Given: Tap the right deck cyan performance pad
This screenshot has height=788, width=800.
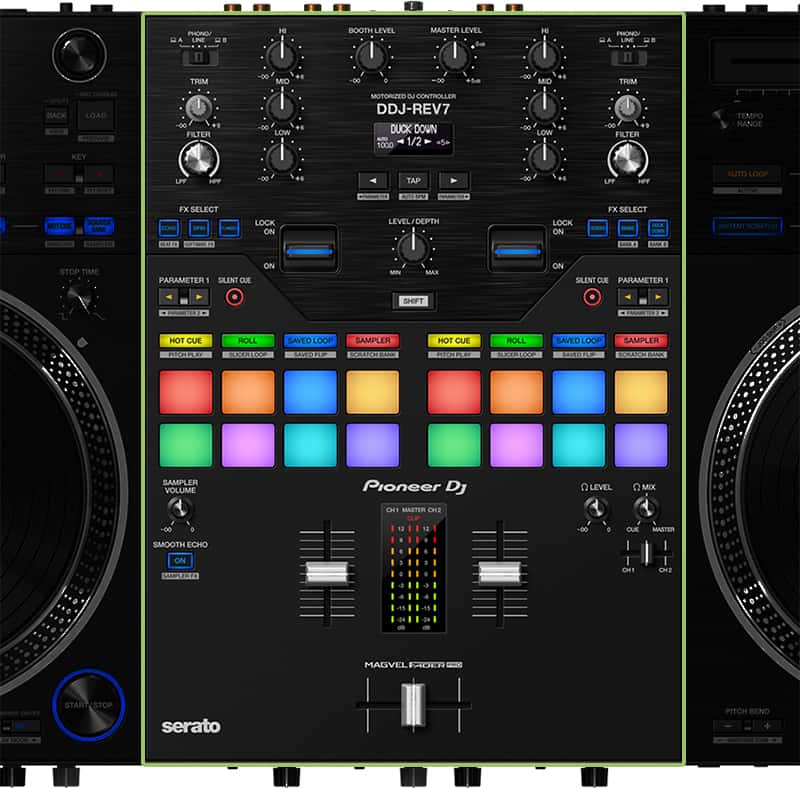Looking at the screenshot, I should (x=579, y=445).
